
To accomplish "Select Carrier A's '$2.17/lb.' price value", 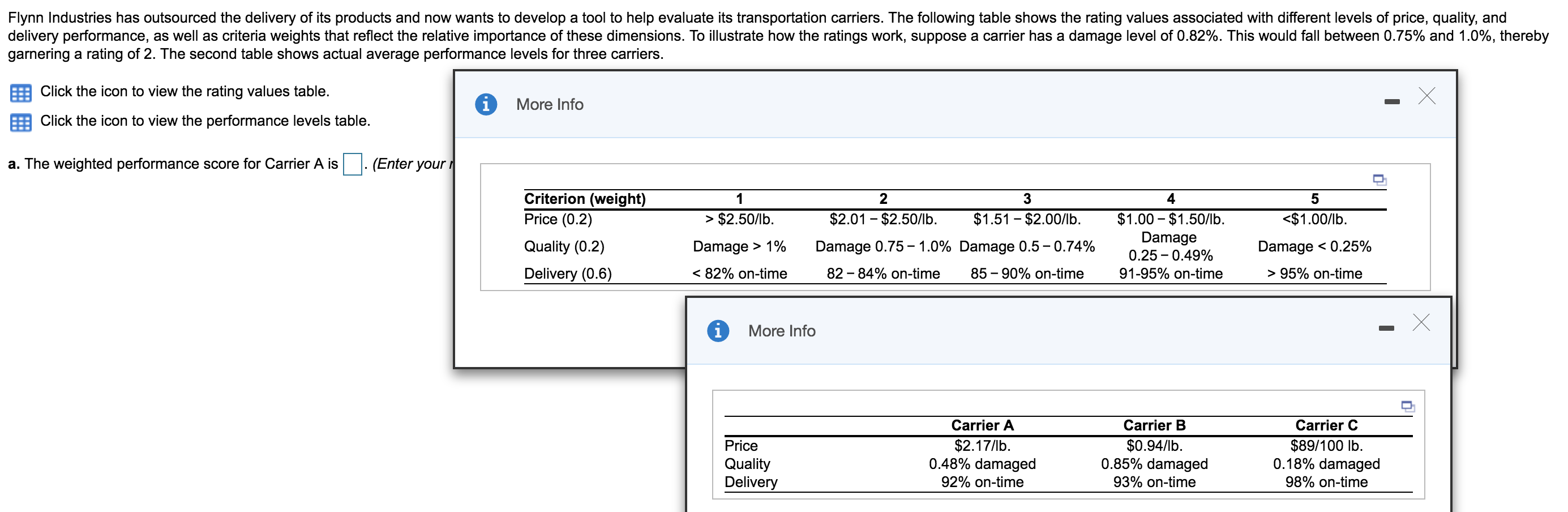I will tap(983, 446).
